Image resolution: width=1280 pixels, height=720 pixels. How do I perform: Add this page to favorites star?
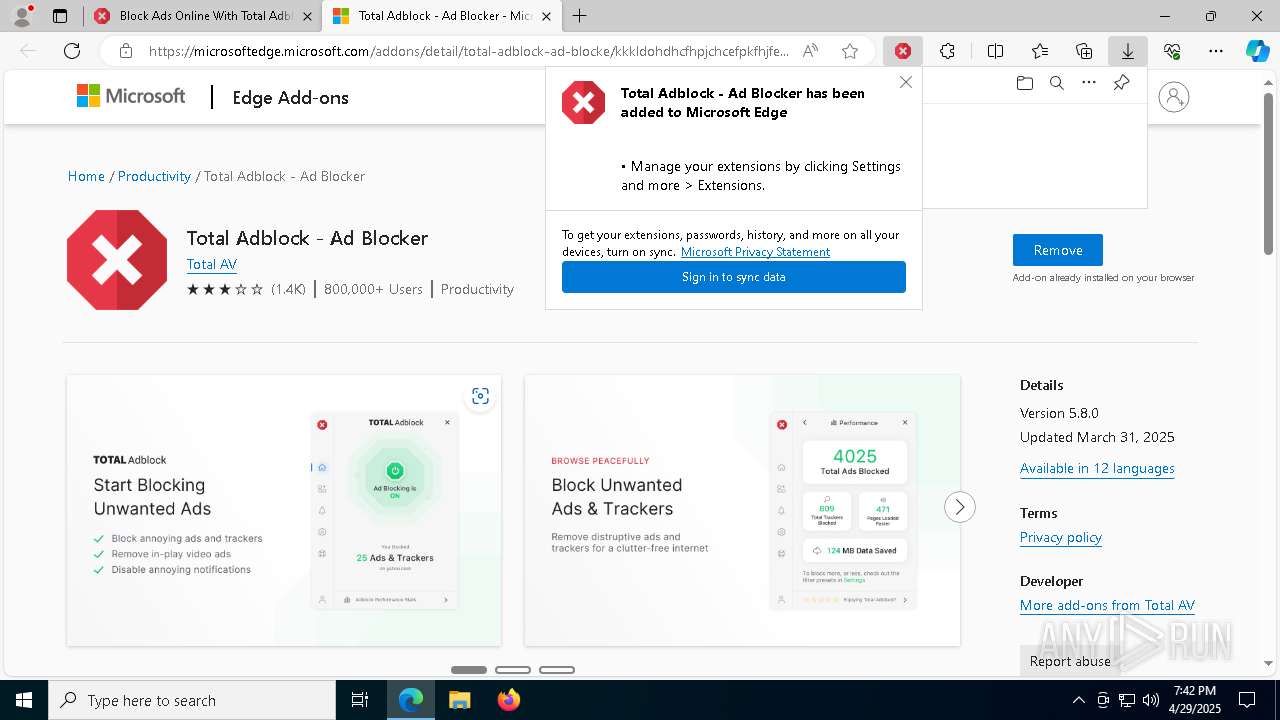coord(850,51)
